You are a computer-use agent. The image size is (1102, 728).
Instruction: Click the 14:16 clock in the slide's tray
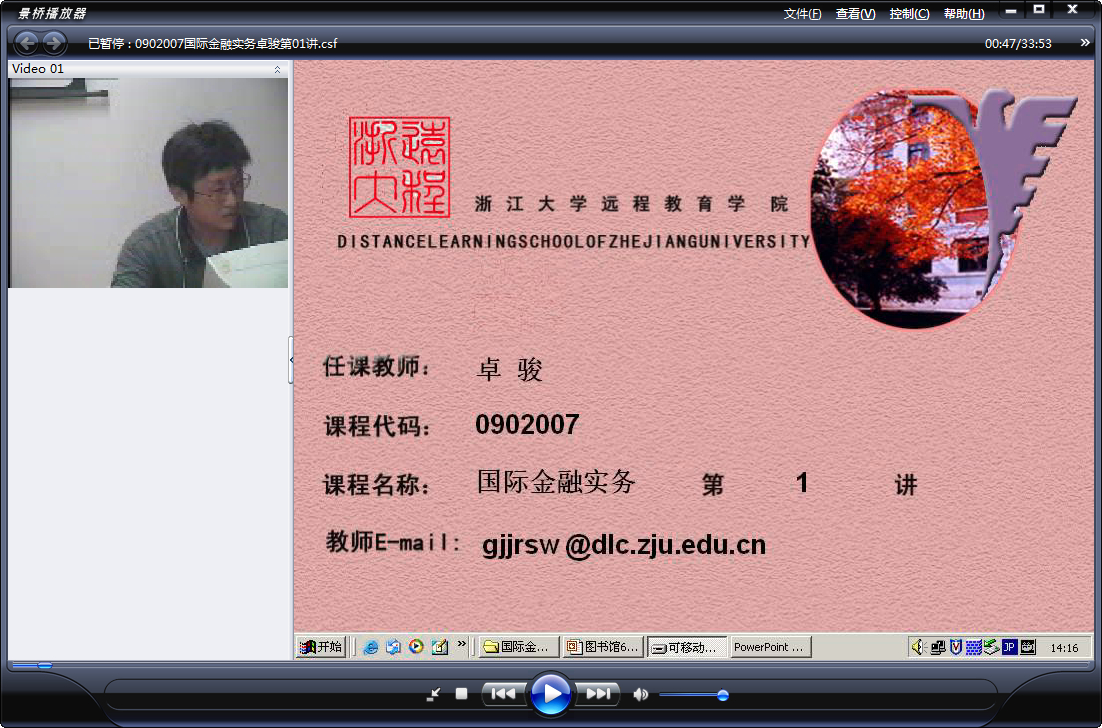point(1064,648)
